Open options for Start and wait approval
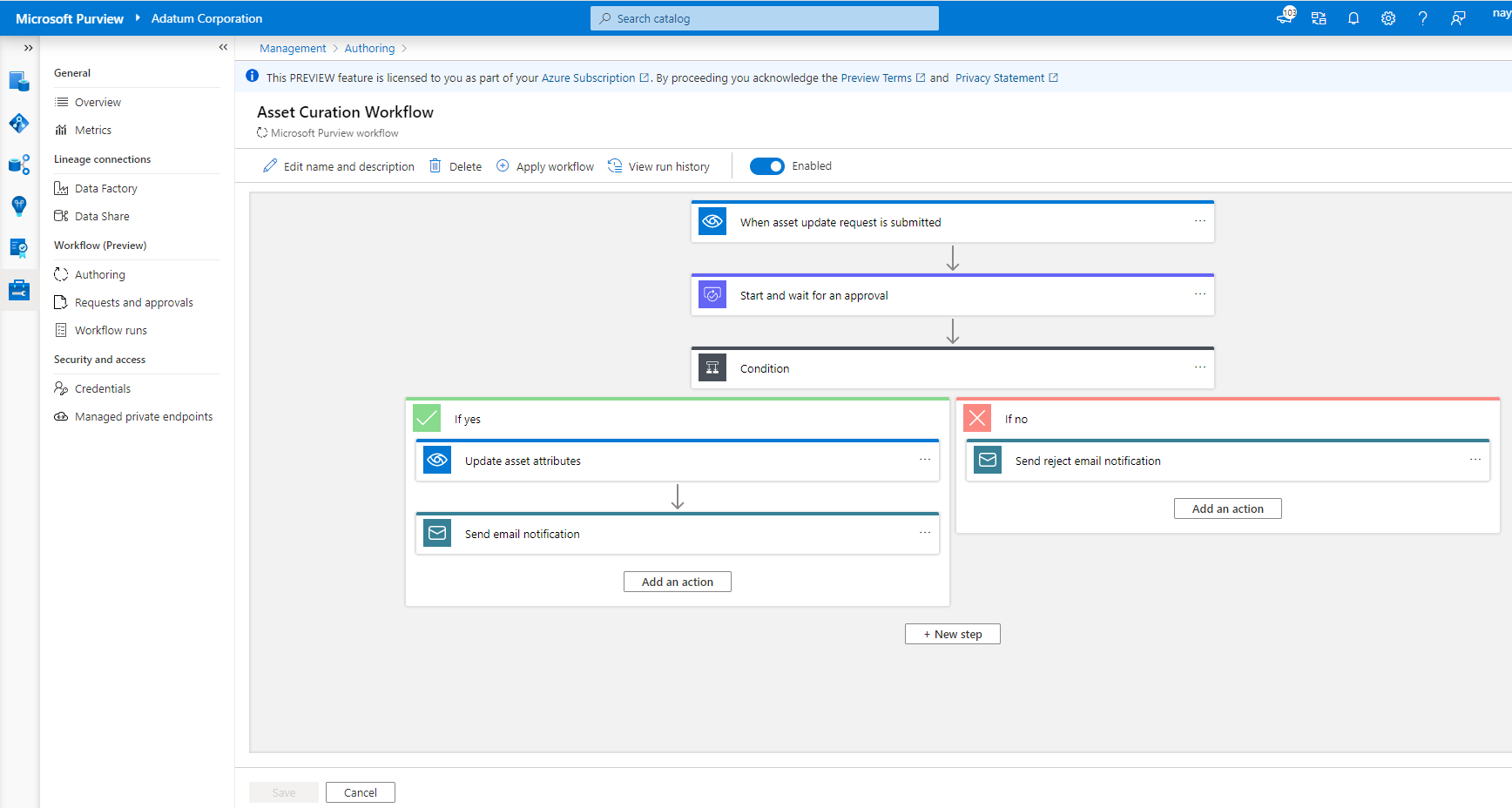The height and width of the screenshot is (808, 1512). coord(1200,294)
